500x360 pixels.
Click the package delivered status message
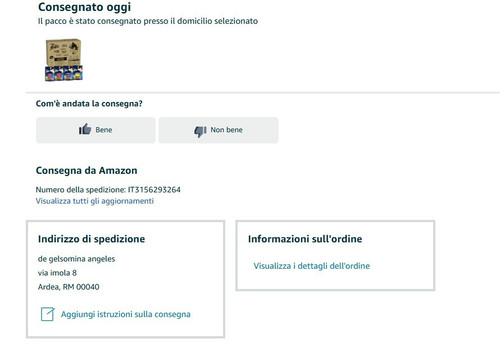[x=148, y=21]
